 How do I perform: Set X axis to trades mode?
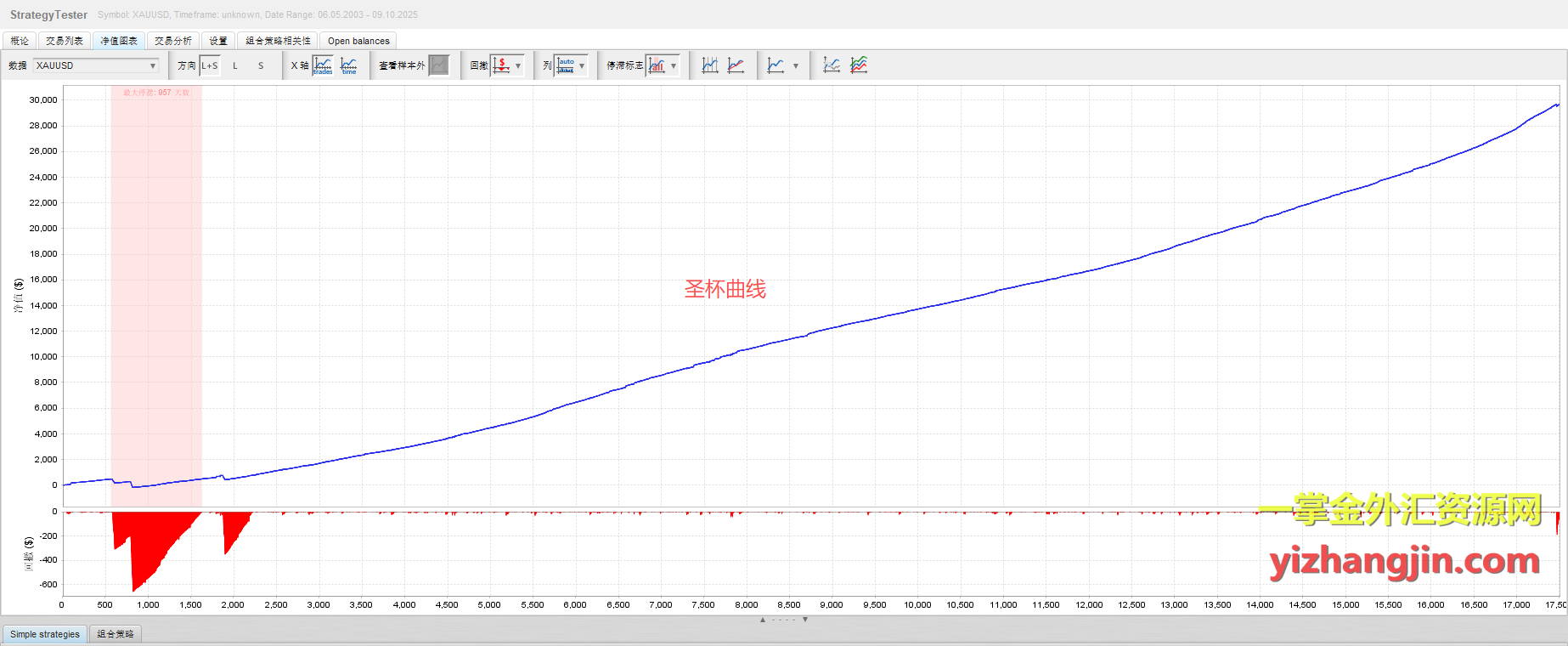coord(323,65)
